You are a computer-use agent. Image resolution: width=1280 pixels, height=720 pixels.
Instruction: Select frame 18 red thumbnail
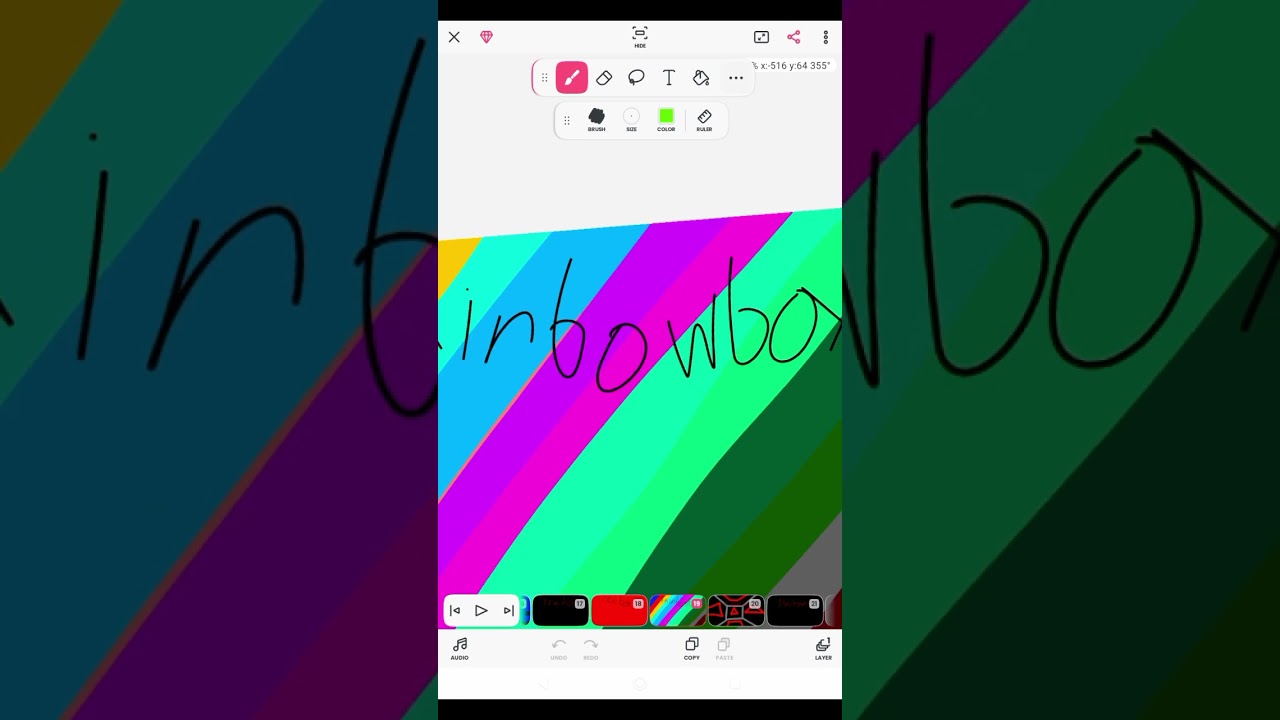pyautogui.click(x=619, y=610)
